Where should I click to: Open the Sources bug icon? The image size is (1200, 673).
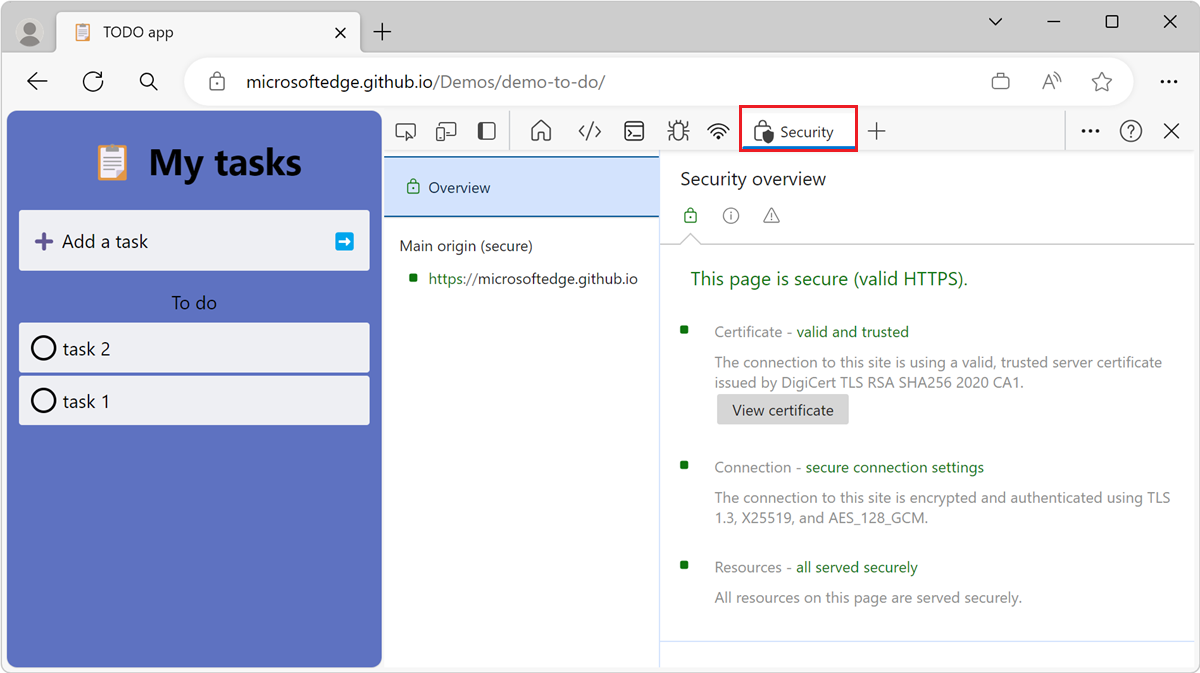click(x=678, y=131)
